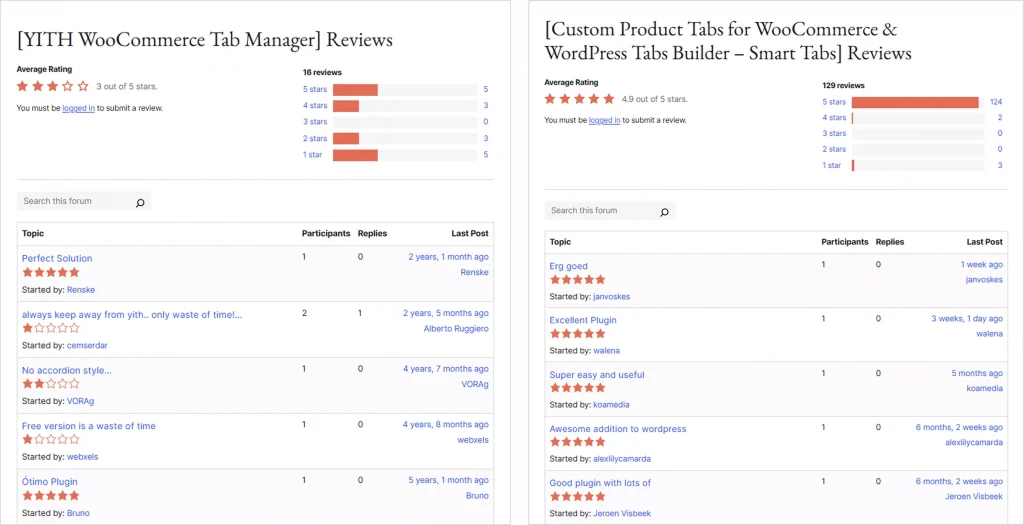Click the red 5 stars bar in Smart Tabs

pyautogui.click(x=914, y=102)
